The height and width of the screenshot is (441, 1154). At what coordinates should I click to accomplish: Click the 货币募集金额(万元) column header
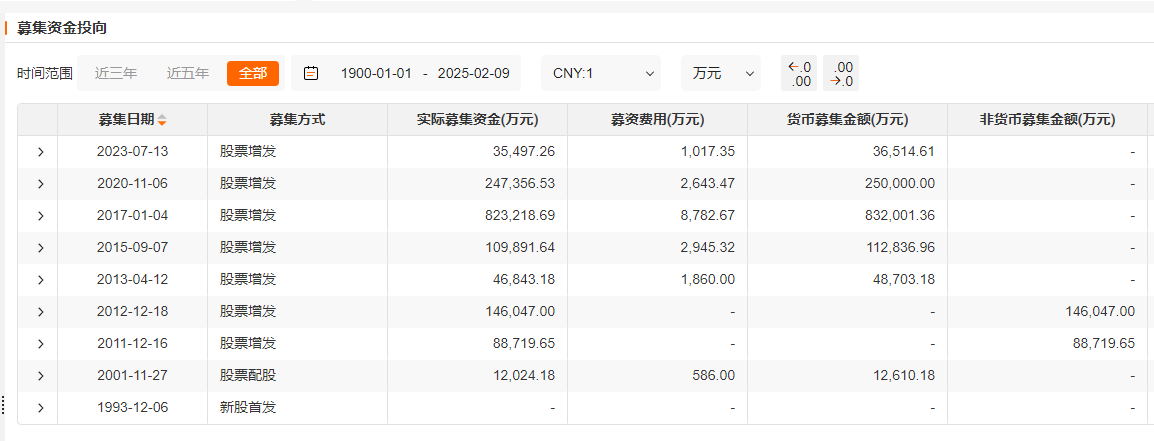click(847, 120)
